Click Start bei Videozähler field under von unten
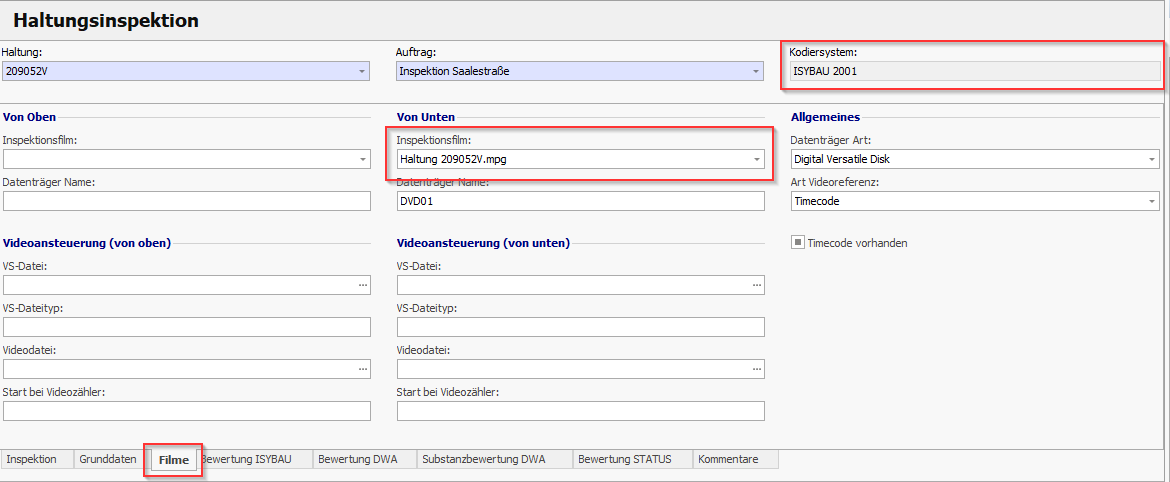This screenshot has height=482, width=1170. pos(580,411)
